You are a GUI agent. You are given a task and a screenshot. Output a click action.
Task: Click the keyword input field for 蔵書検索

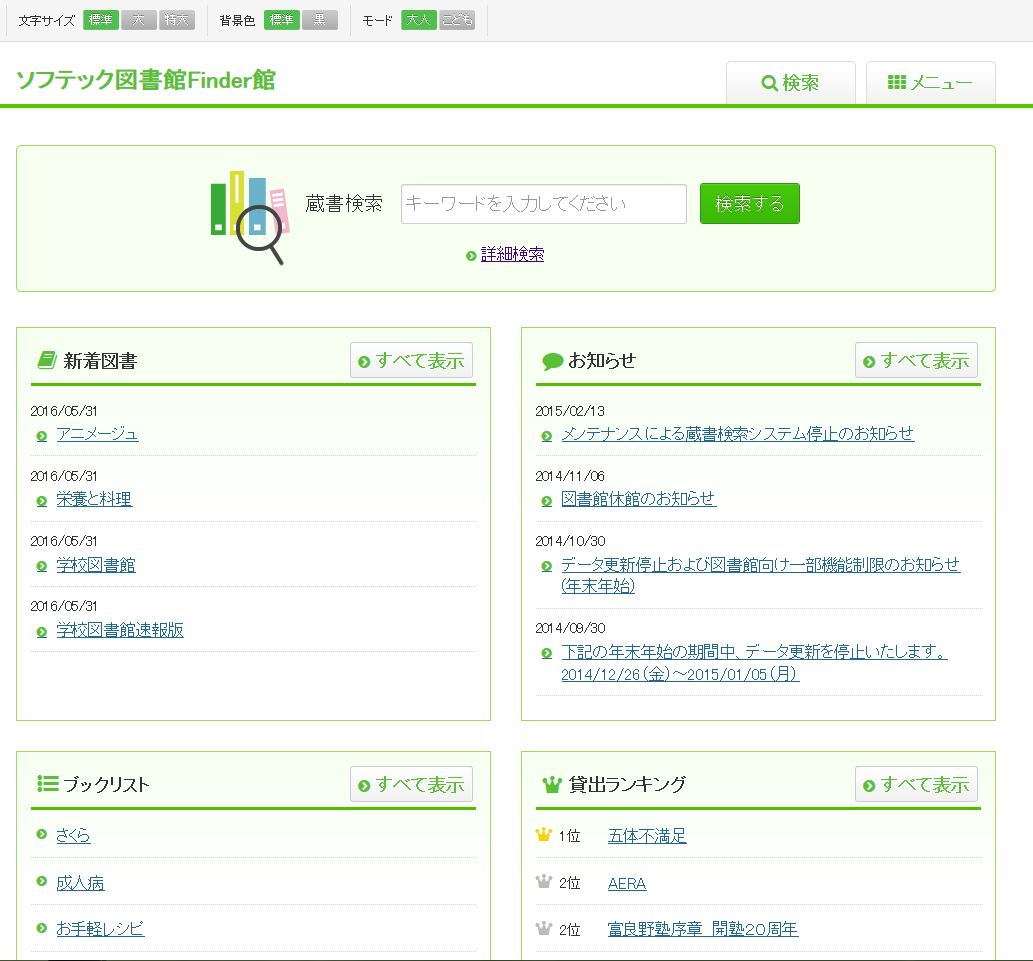tap(543, 204)
